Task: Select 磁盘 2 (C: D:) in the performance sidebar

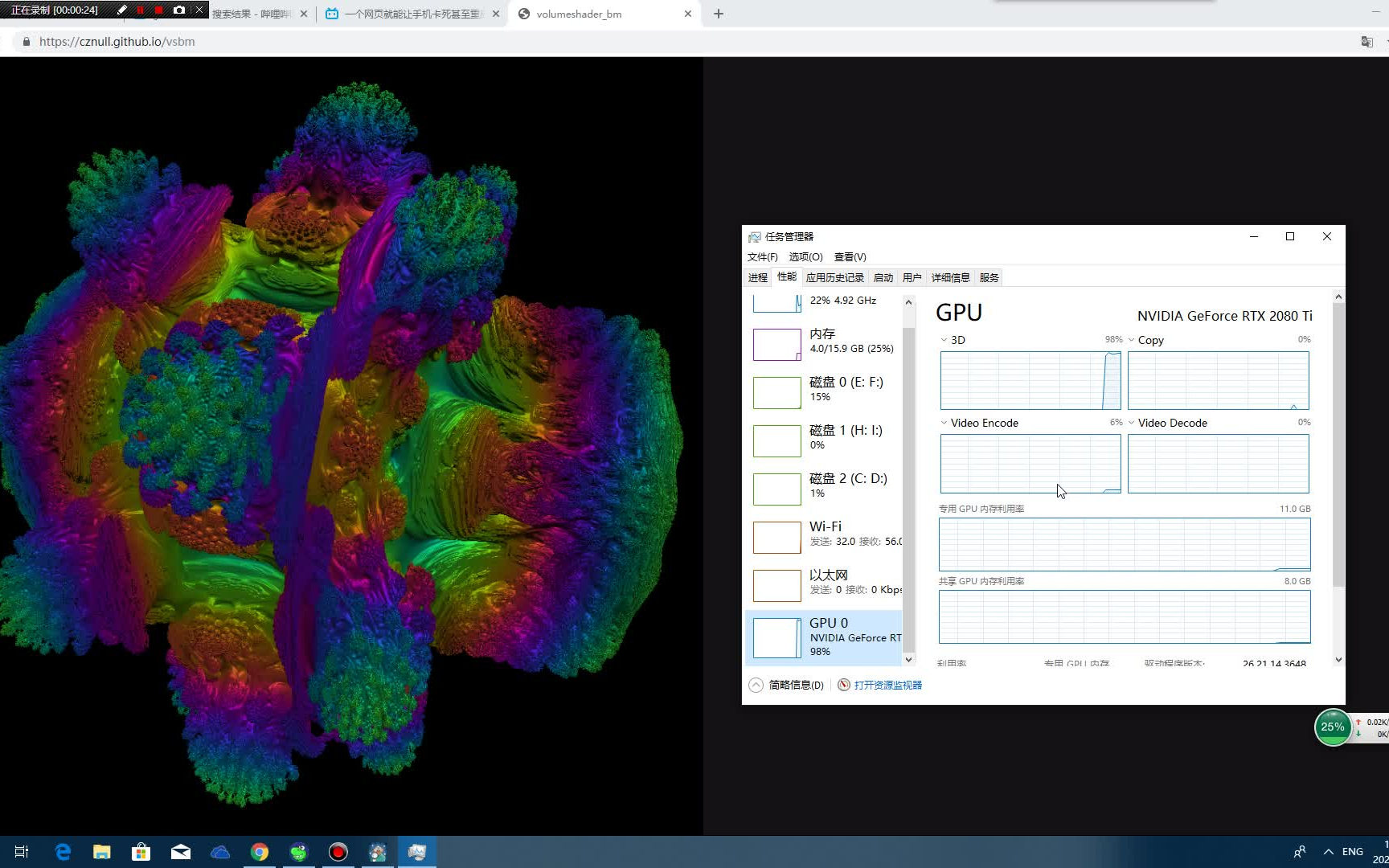Action: click(826, 485)
